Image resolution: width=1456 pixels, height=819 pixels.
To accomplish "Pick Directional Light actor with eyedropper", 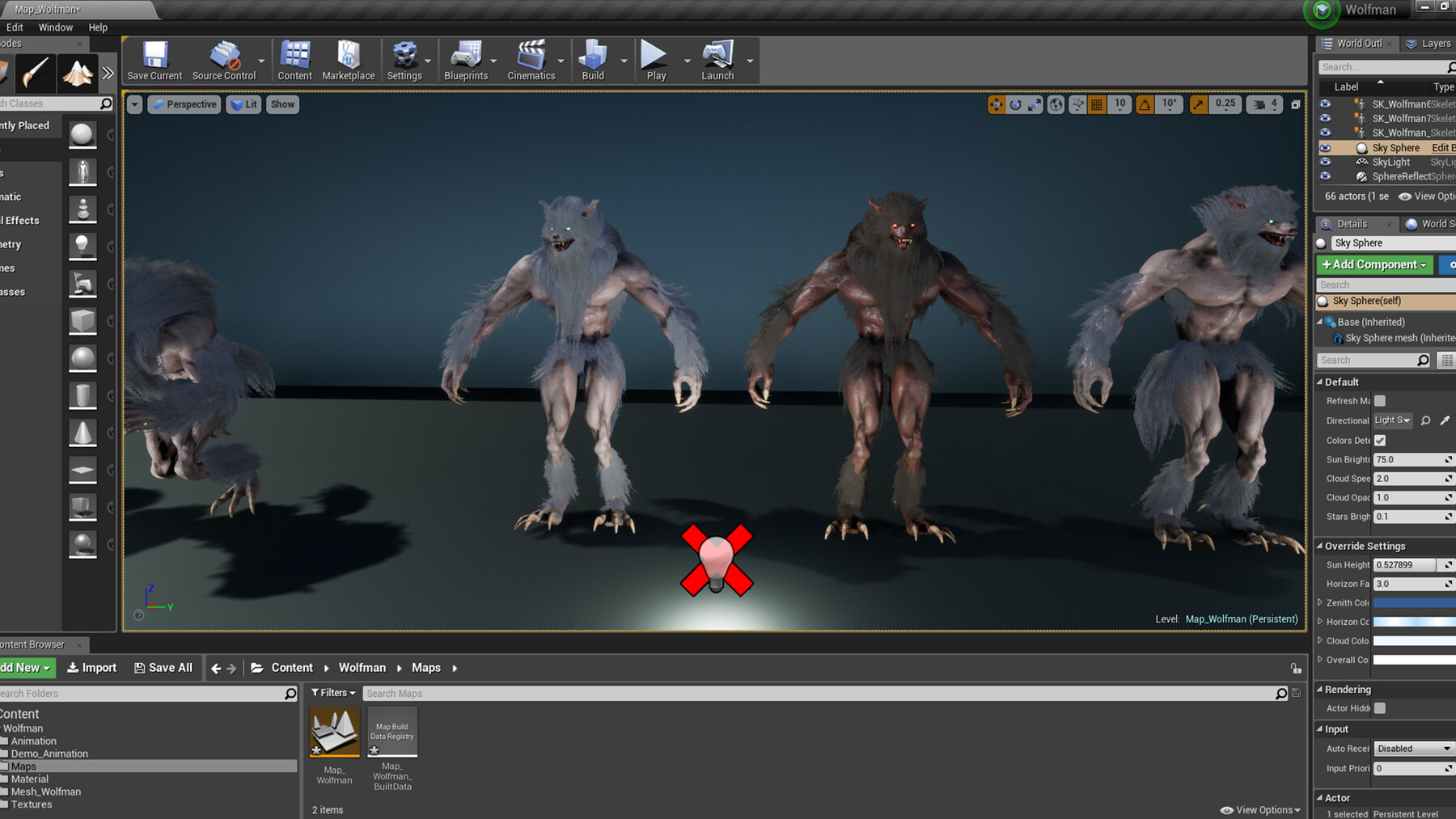I will [x=1445, y=420].
